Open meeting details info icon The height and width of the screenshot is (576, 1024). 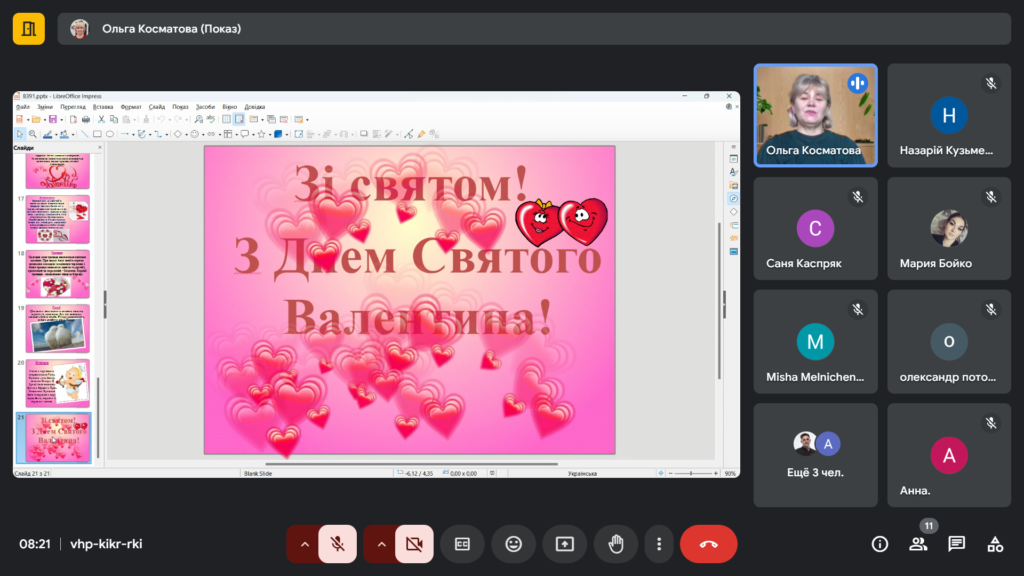(x=880, y=544)
